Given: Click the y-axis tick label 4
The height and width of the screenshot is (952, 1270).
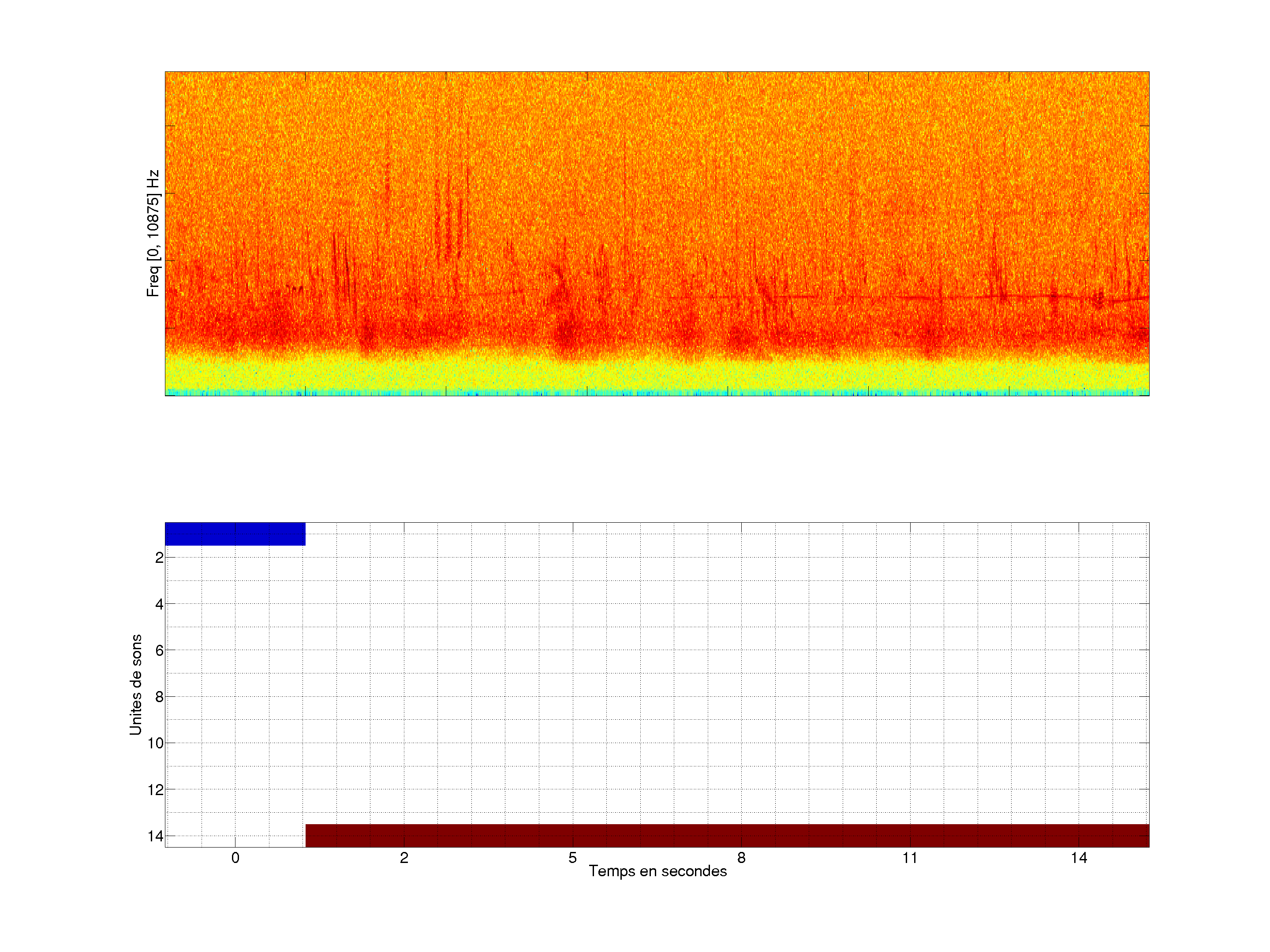Looking at the screenshot, I should pos(159,604).
